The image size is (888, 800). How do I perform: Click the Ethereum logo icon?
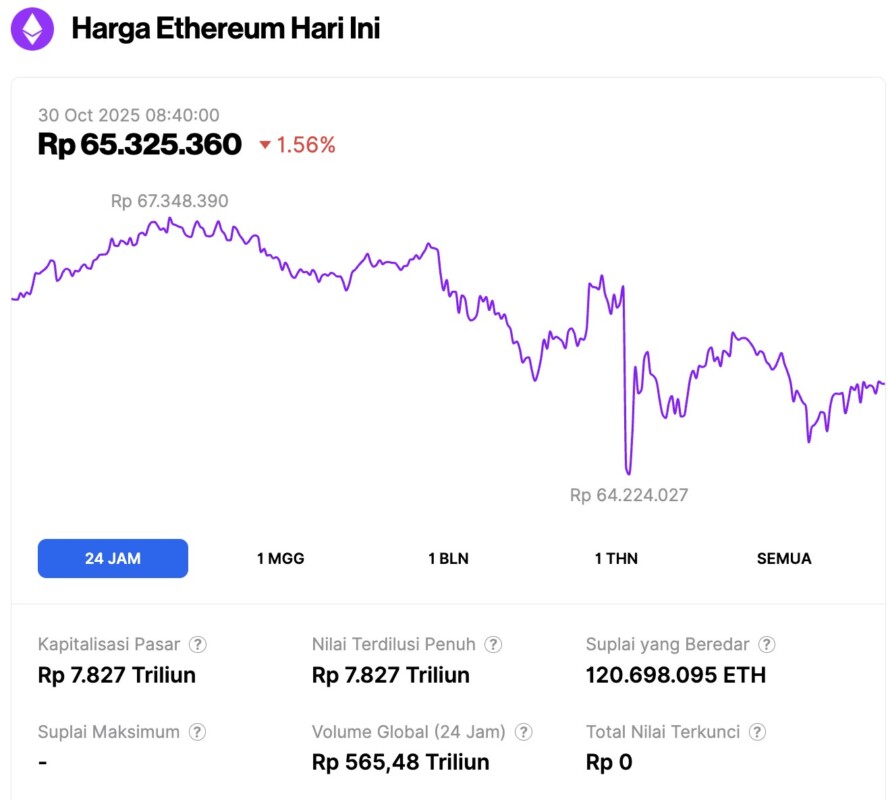31,29
